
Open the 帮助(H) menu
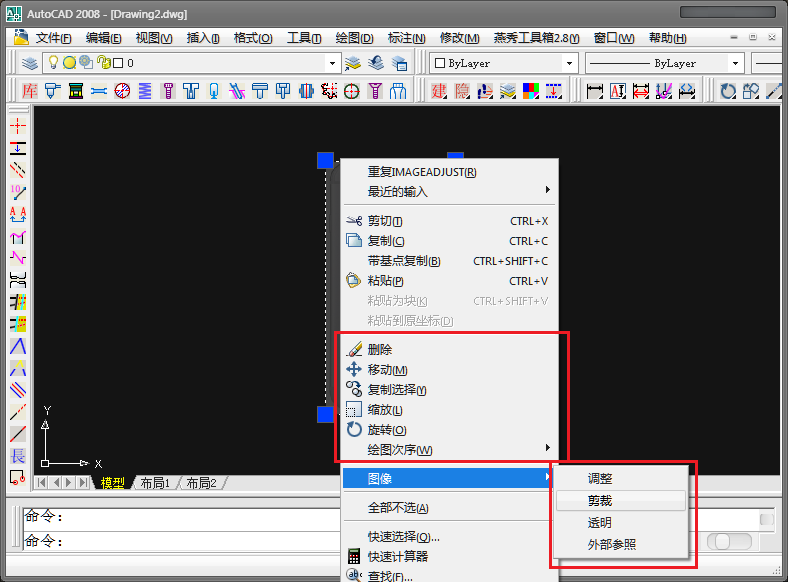tap(667, 38)
